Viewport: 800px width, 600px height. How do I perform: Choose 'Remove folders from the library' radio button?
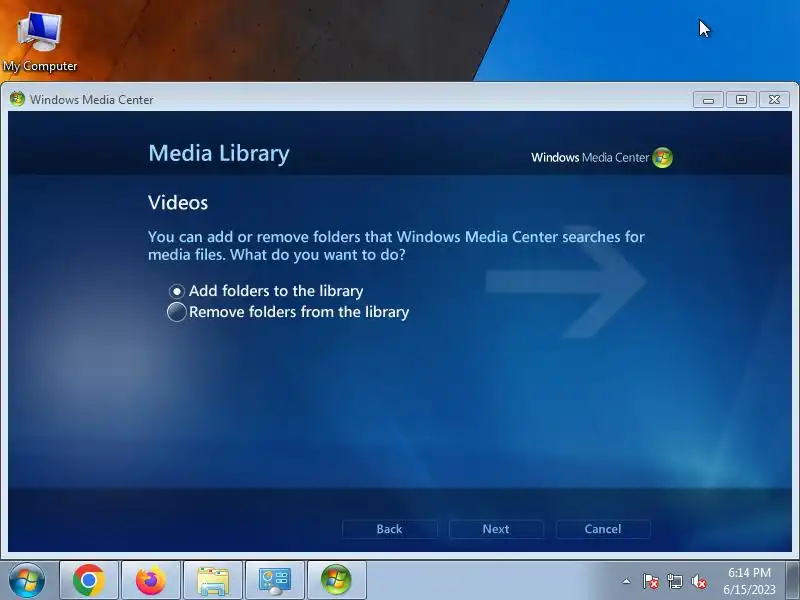point(177,312)
